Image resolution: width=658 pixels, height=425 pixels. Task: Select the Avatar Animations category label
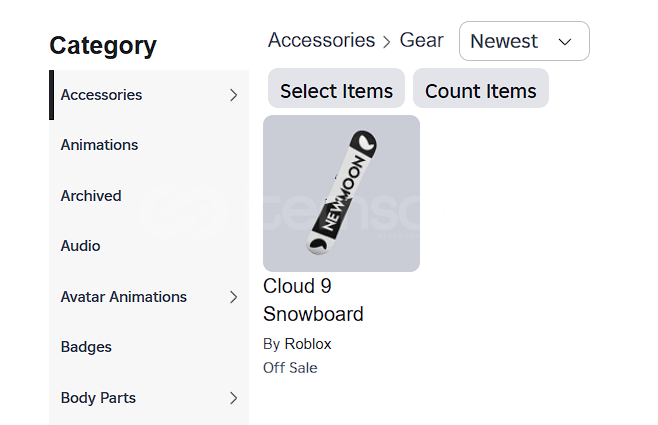pyautogui.click(x=123, y=297)
